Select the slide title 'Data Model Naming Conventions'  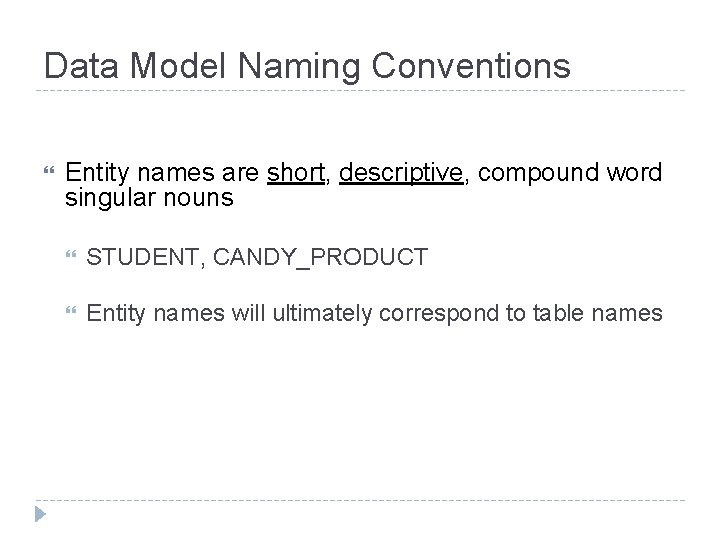click(307, 67)
